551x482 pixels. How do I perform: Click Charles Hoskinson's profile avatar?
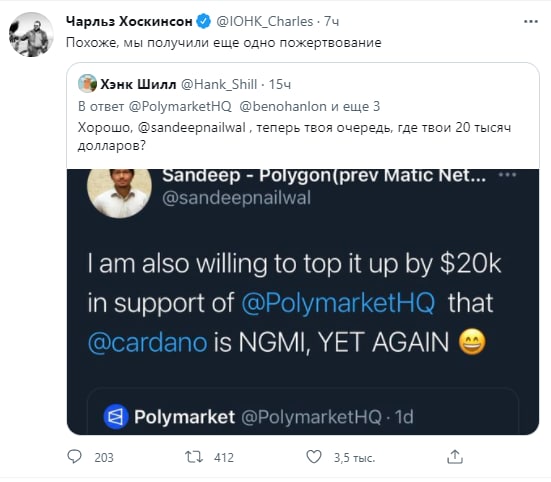(31, 34)
